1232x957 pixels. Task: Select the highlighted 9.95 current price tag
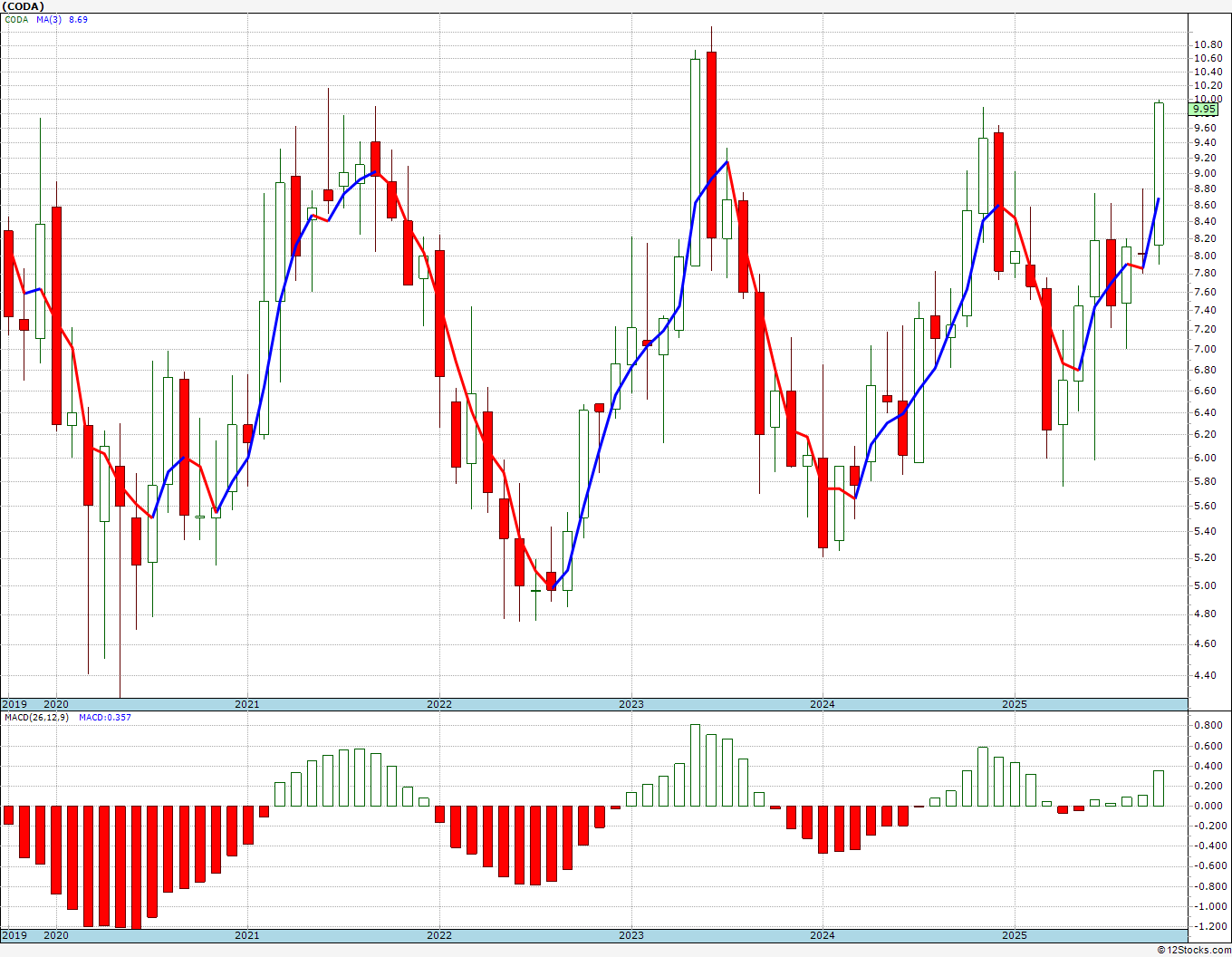(x=1204, y=109)
